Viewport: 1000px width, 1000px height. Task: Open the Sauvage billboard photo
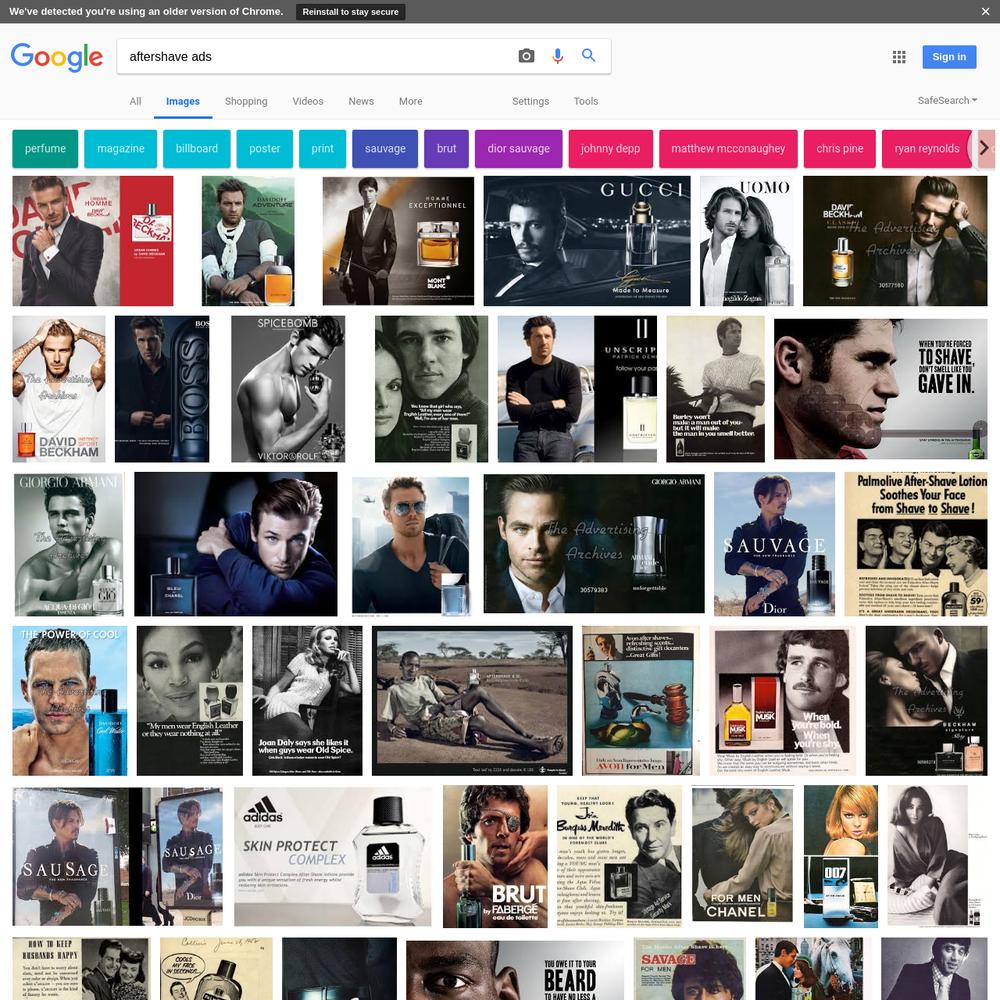[x=118, y=857]
